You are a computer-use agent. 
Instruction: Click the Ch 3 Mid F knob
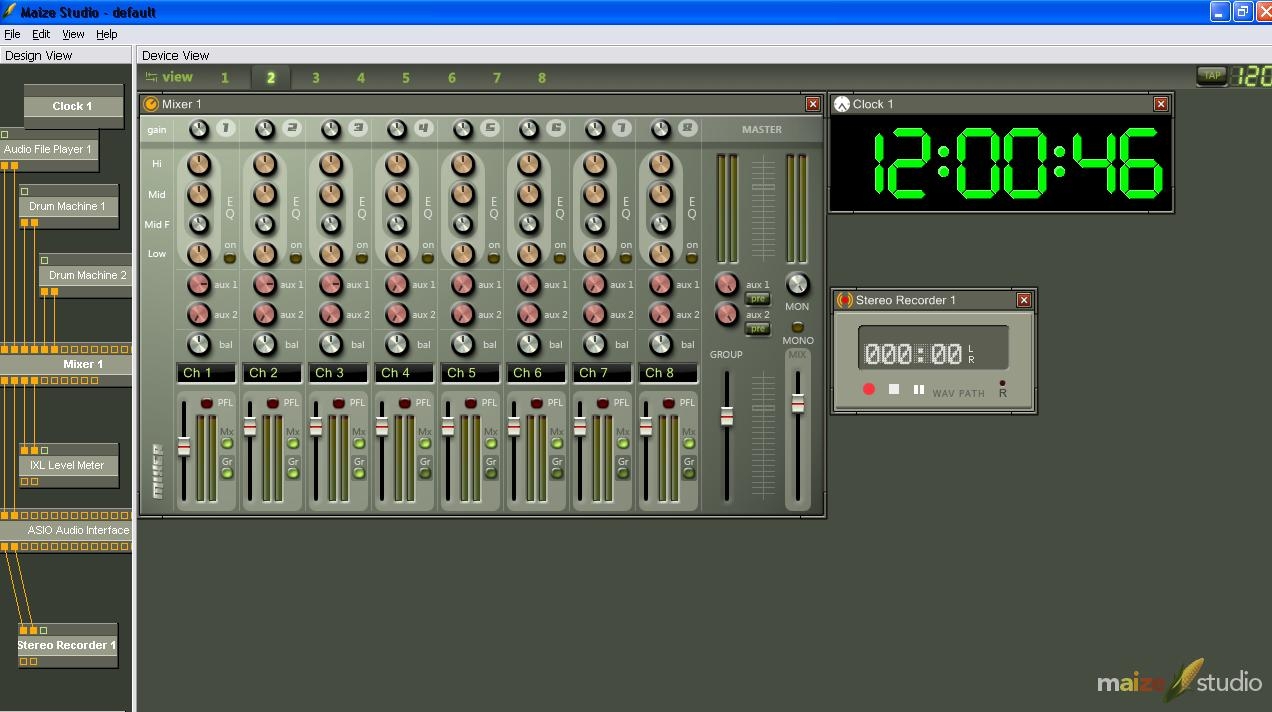tap(331, 224)
